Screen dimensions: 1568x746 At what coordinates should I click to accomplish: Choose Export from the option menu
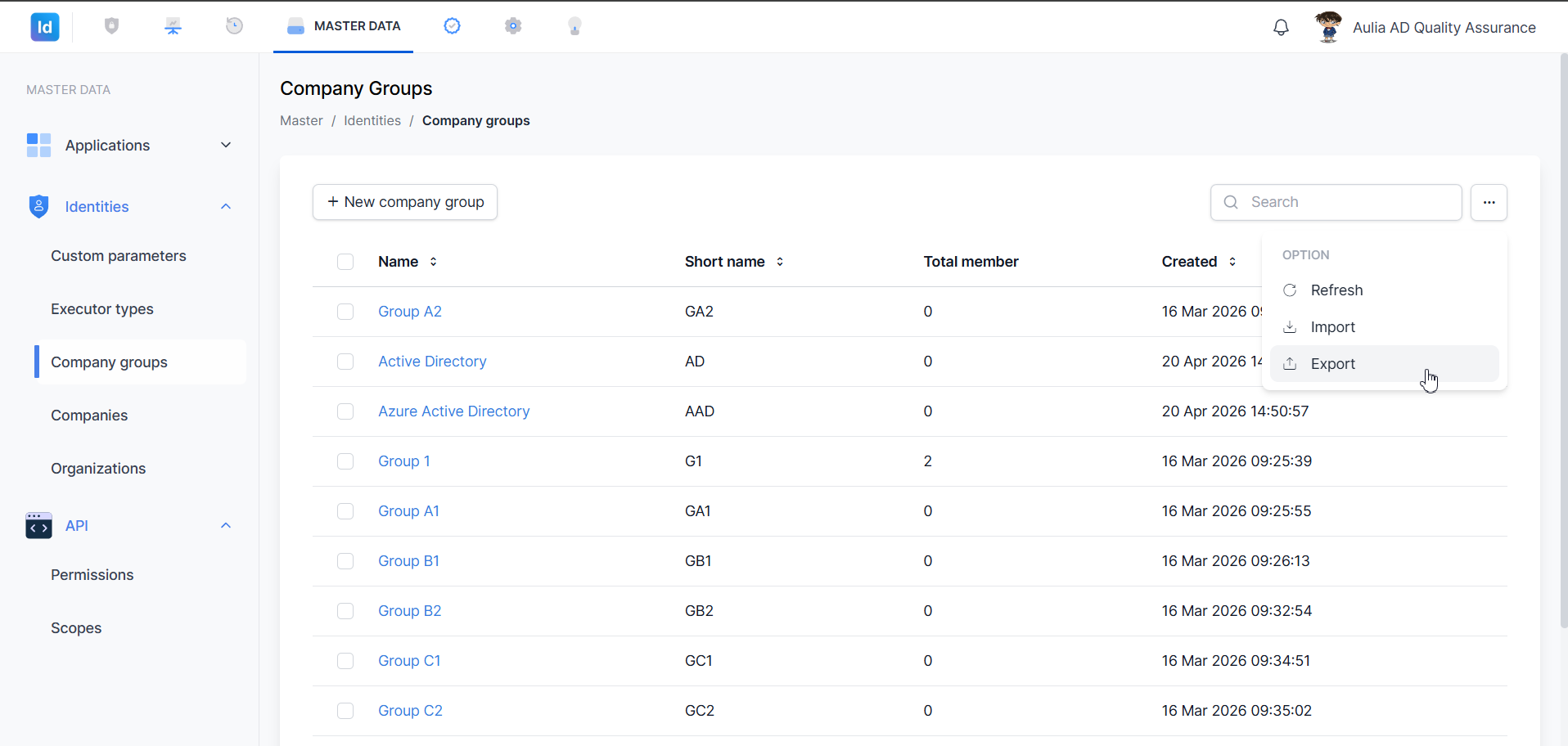coord(1385,364)
